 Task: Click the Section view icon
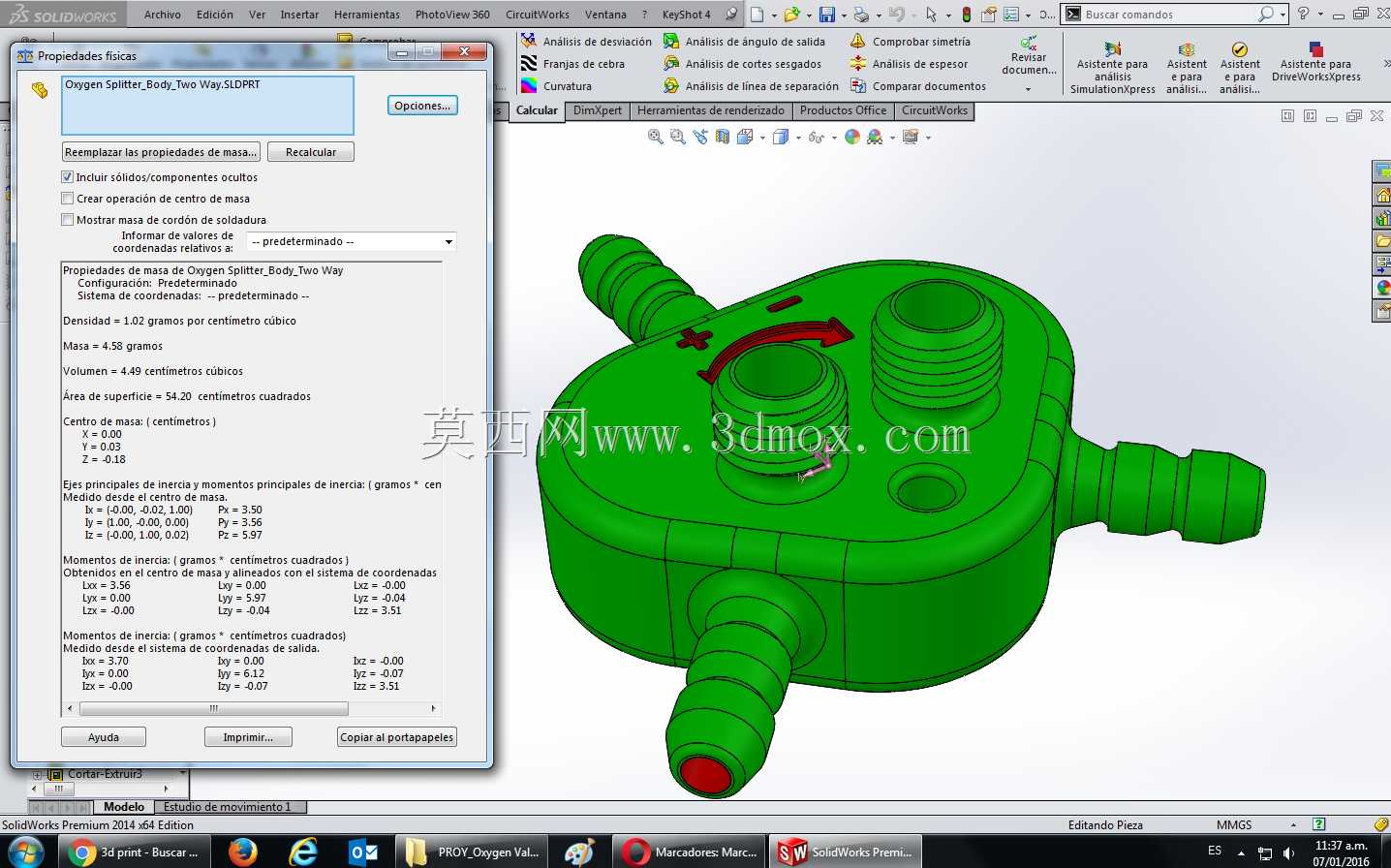(x=723, y=138)
